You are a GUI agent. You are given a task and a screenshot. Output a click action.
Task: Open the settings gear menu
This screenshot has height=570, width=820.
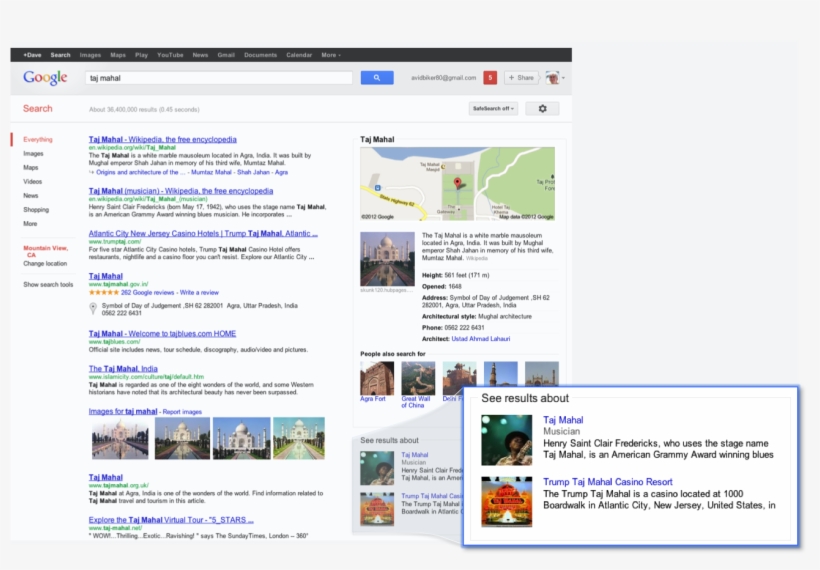[x=542, y=108]
